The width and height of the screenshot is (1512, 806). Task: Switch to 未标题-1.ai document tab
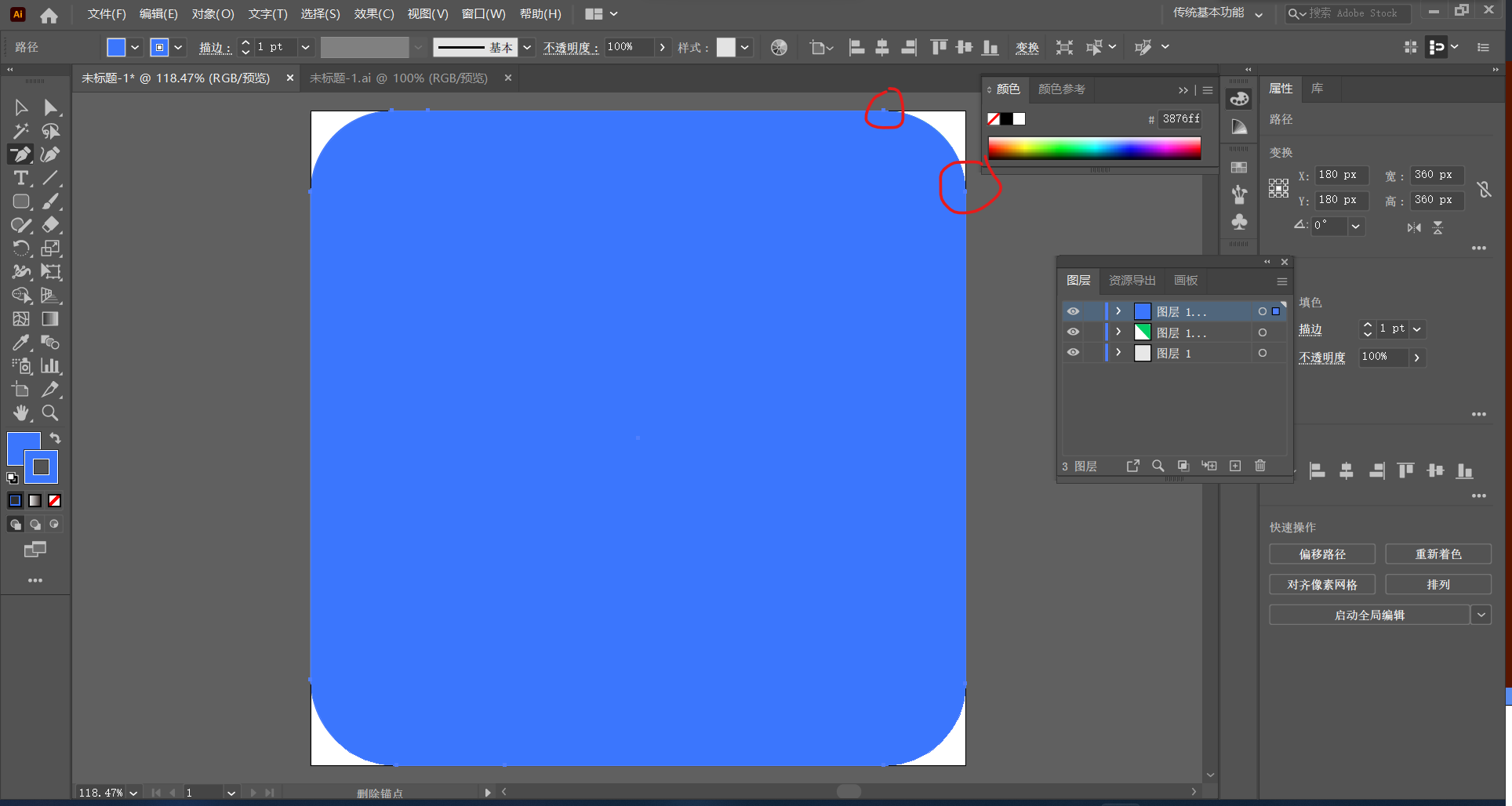398,78
